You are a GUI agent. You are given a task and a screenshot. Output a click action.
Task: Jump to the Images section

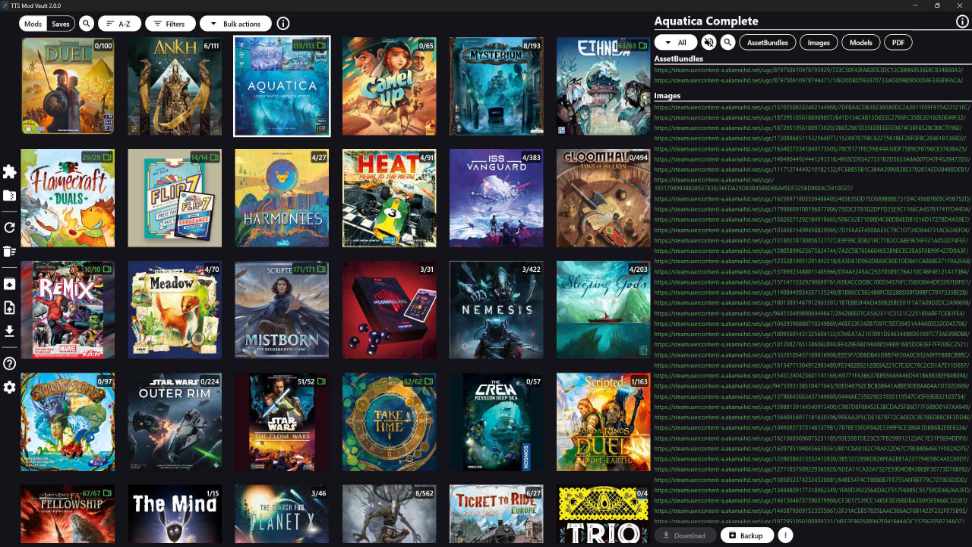pyautogui.click(x=818, y=43)
